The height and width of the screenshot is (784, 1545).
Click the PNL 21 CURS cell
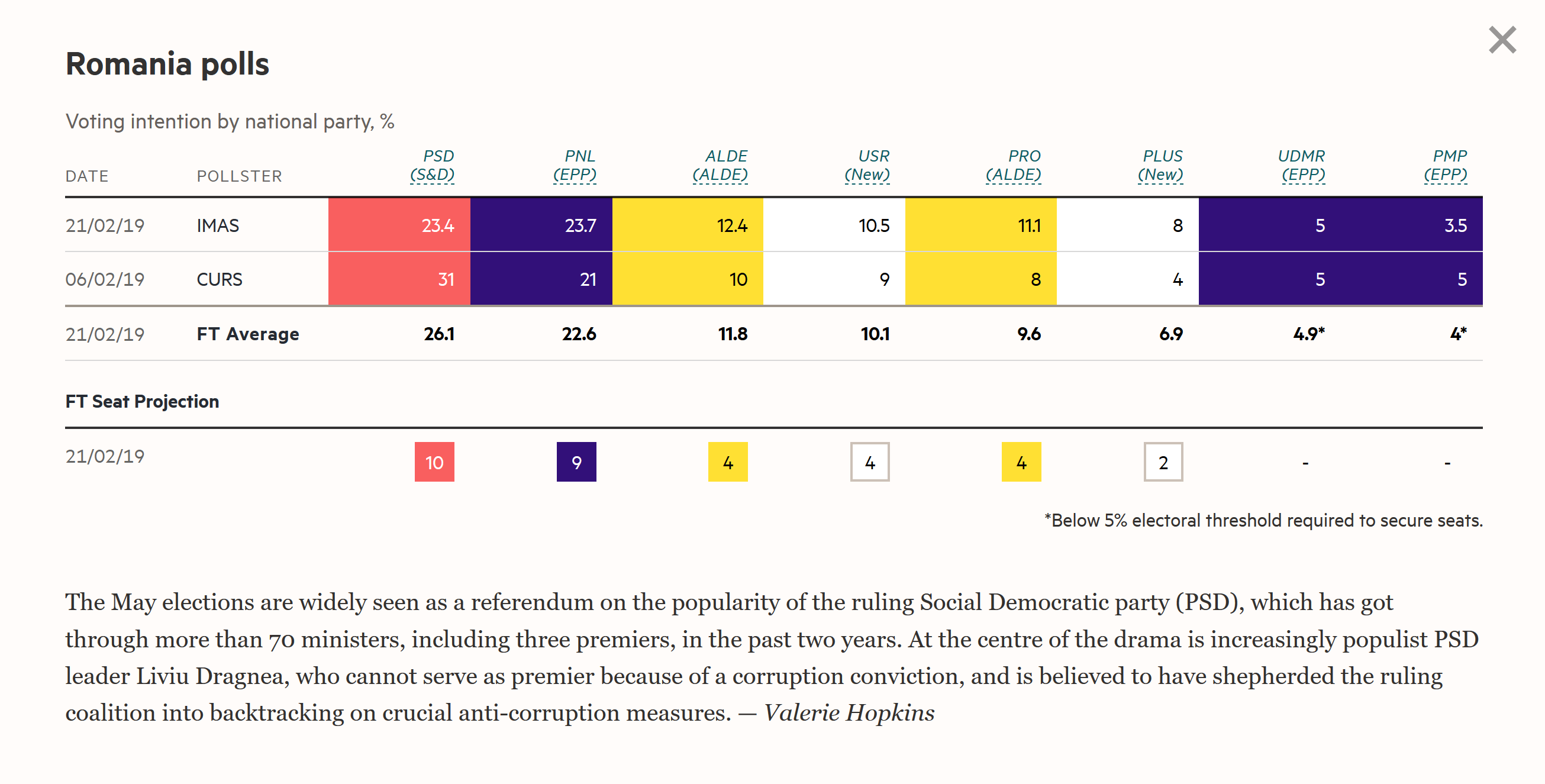point(541,279)
